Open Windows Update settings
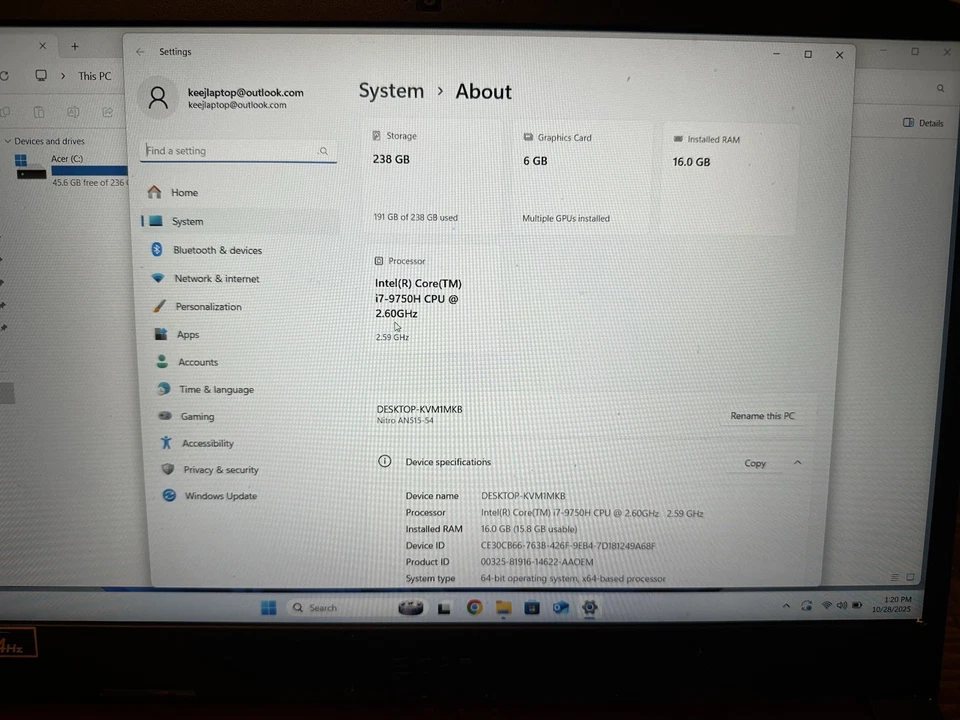The height and width of the screenshot is (720, 960). point(220,495)
